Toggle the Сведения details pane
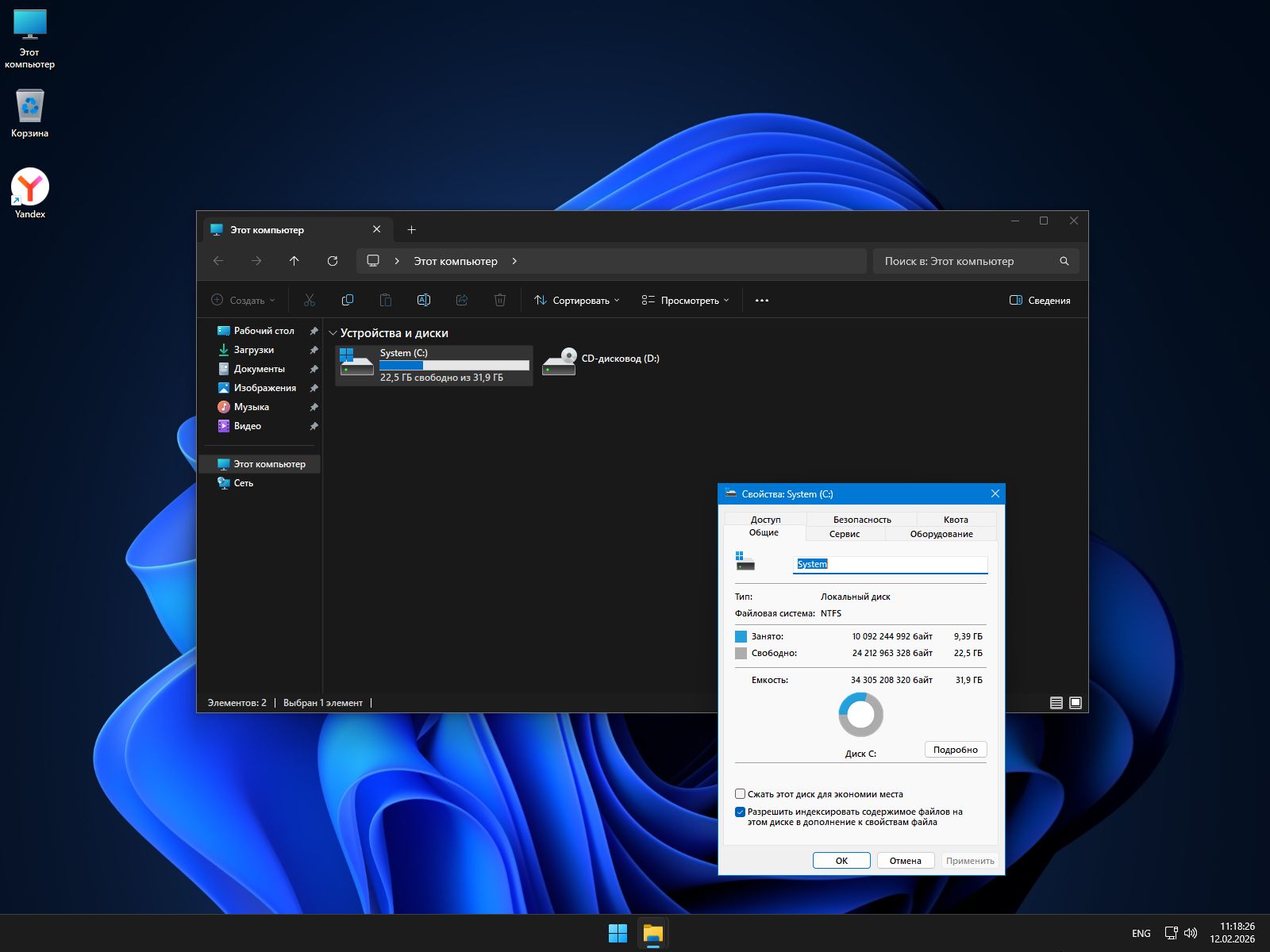Viewport: 1270px width, 952px height. [1040, 301]
